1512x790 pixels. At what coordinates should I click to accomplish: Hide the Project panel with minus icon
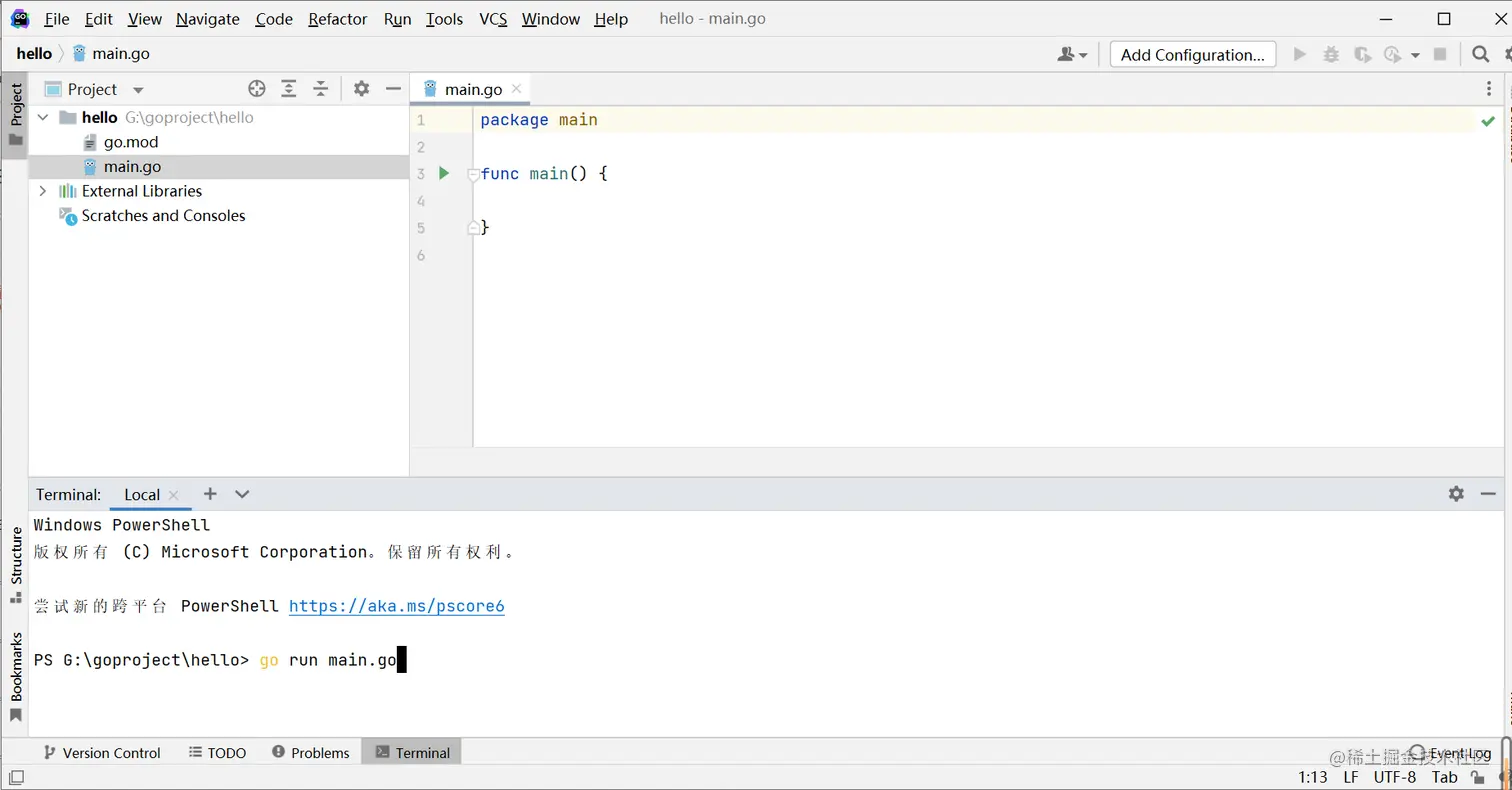pyautogui.click(x=393, y=88)
